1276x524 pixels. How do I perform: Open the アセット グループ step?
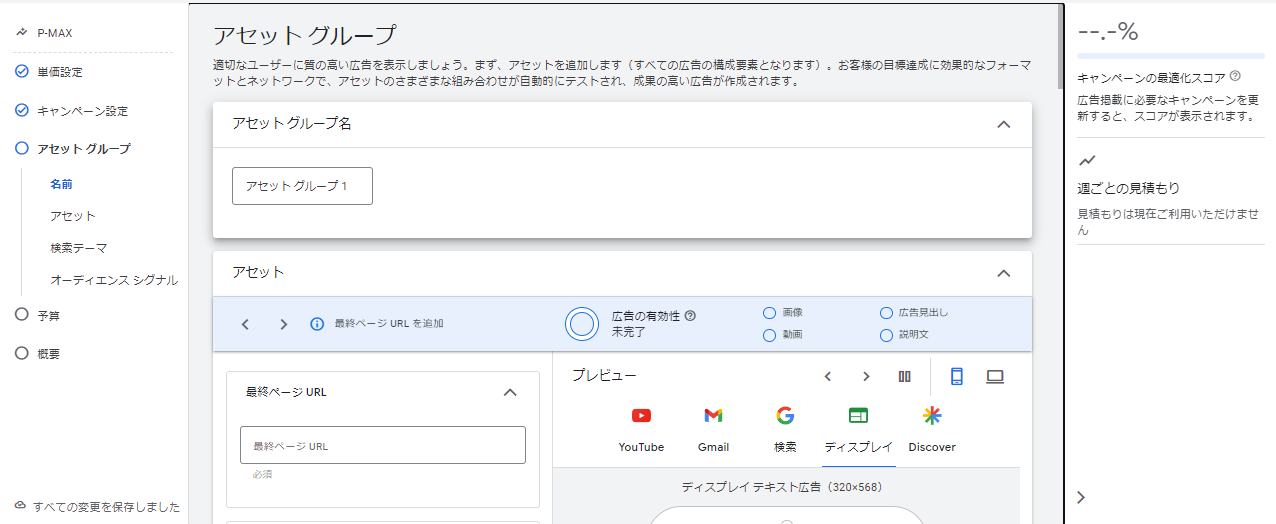[84, 149]
